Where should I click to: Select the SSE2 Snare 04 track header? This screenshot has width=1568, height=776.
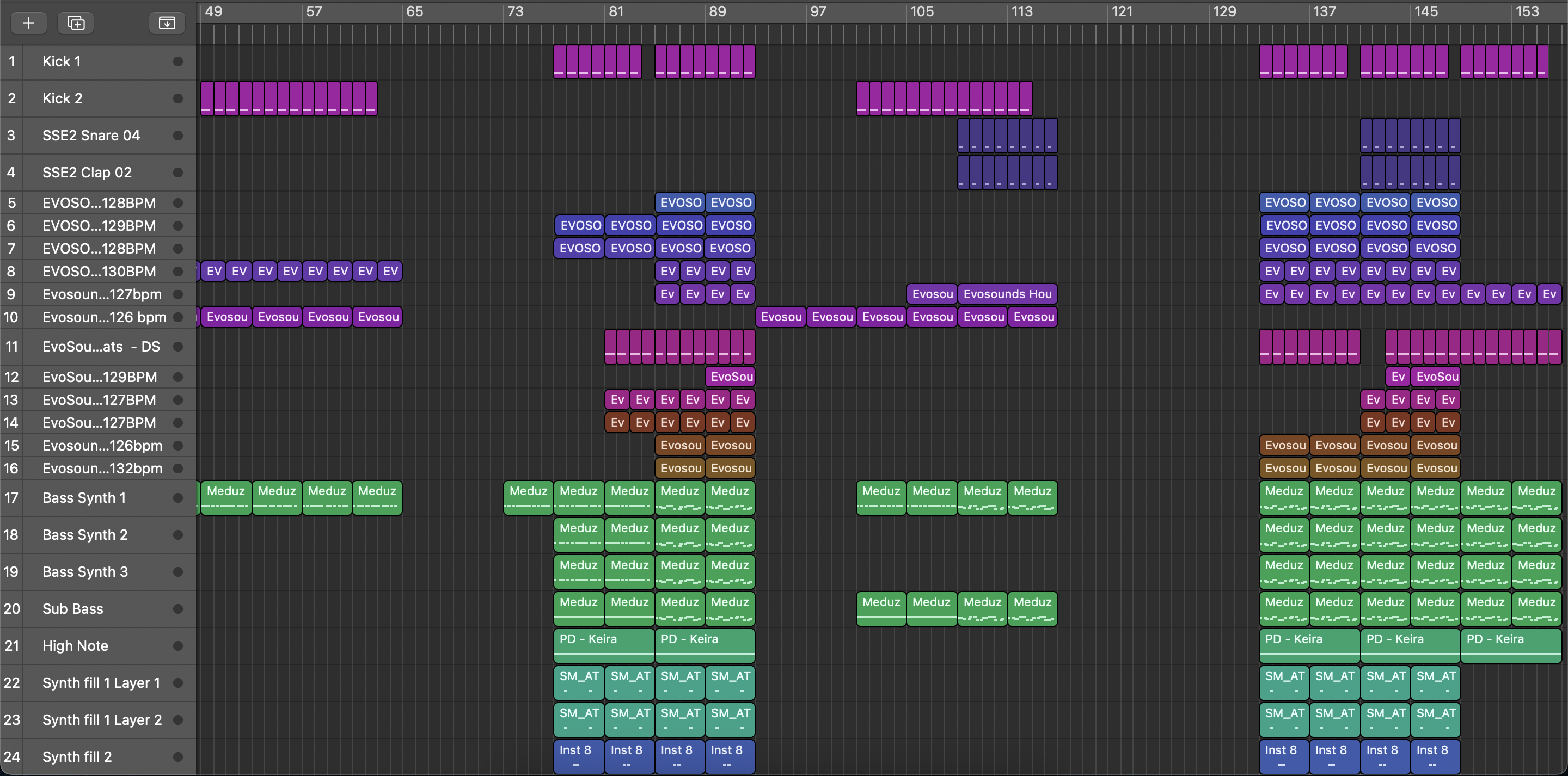coord(91,135)
